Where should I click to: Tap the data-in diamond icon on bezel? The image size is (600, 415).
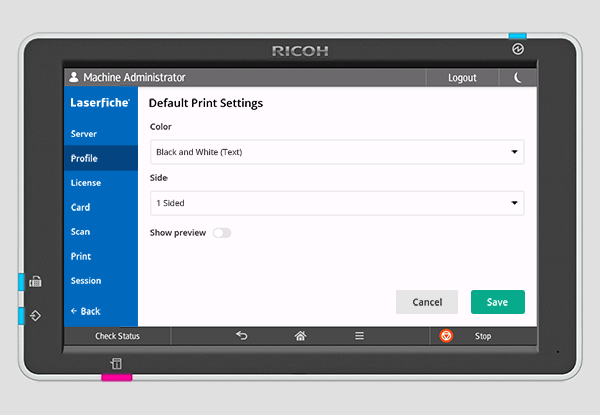tap(35, 316)
